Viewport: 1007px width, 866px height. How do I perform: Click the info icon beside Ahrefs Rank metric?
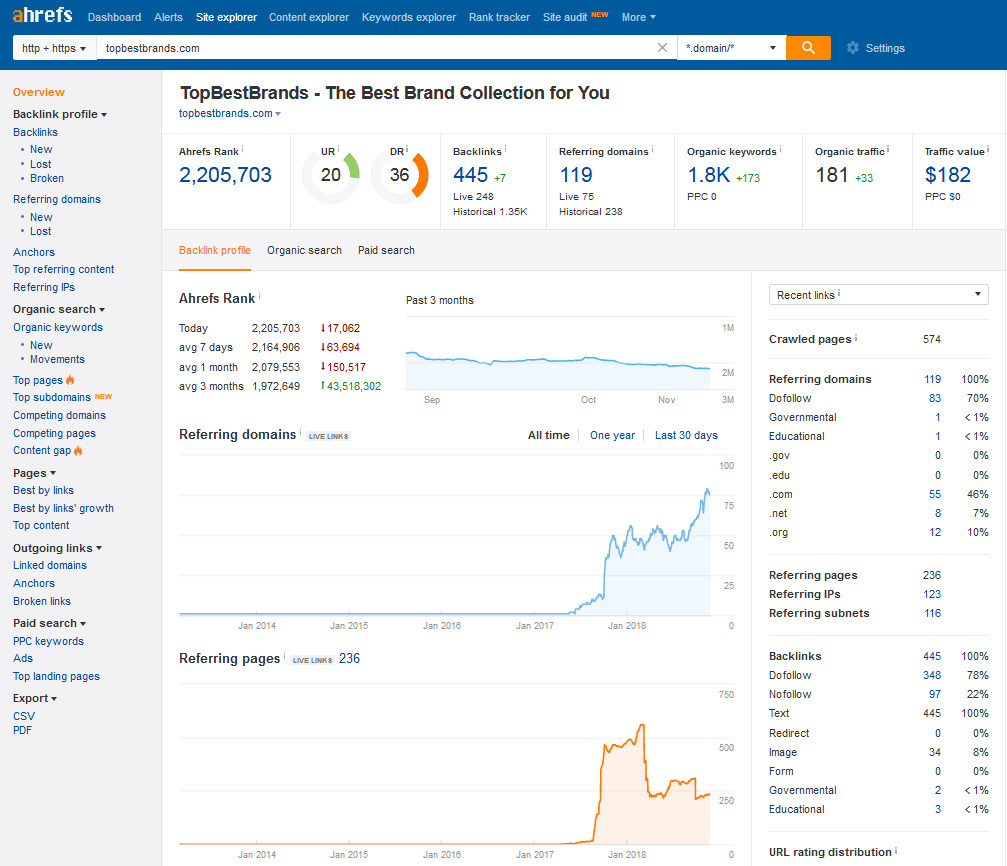click(x=242, y=149)
